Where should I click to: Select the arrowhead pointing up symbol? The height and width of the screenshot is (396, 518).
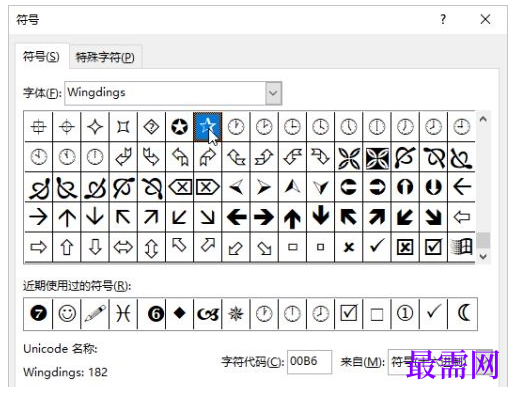(292, 187)
